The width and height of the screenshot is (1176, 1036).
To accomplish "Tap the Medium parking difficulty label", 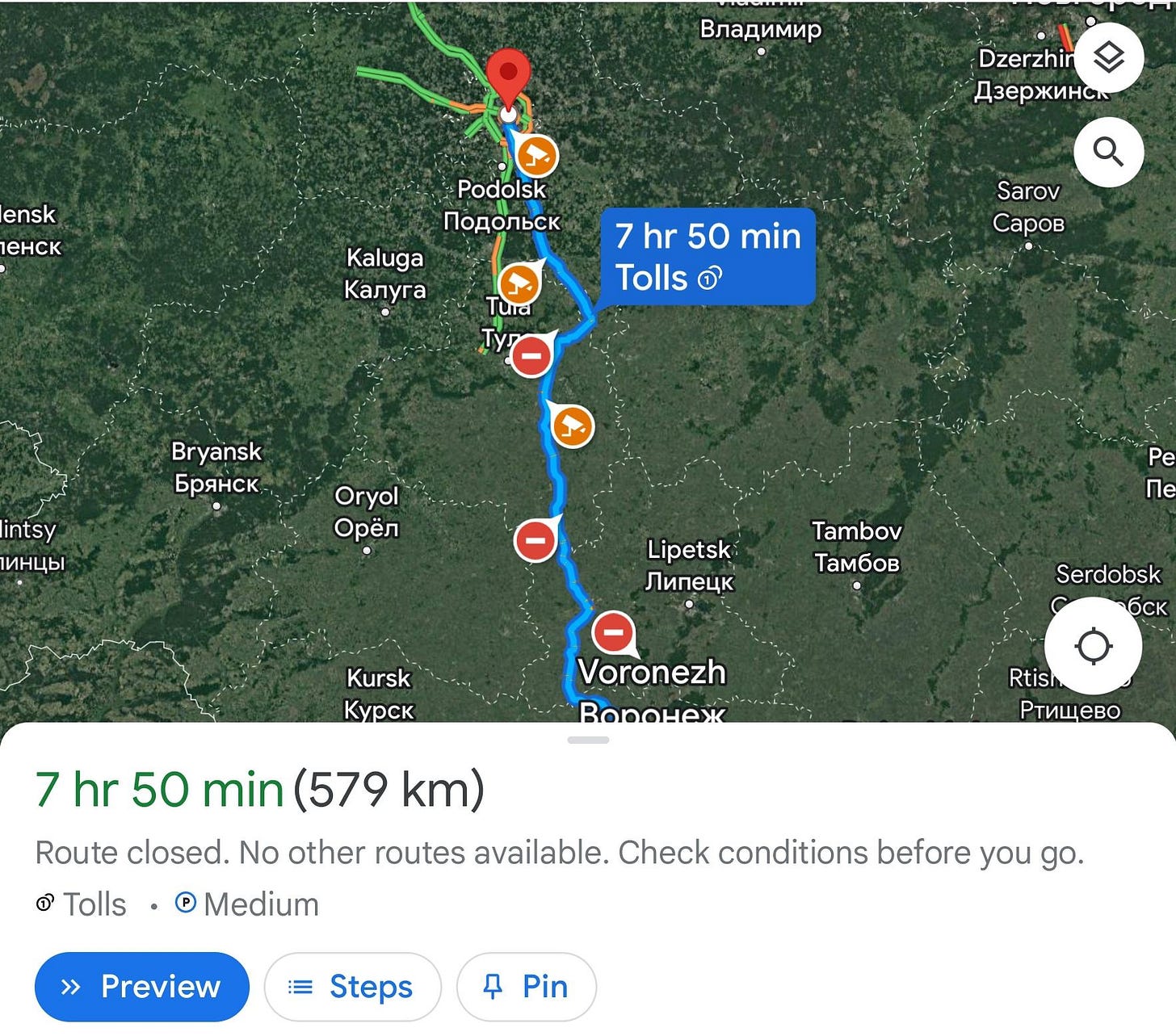I will click(247, 904).
